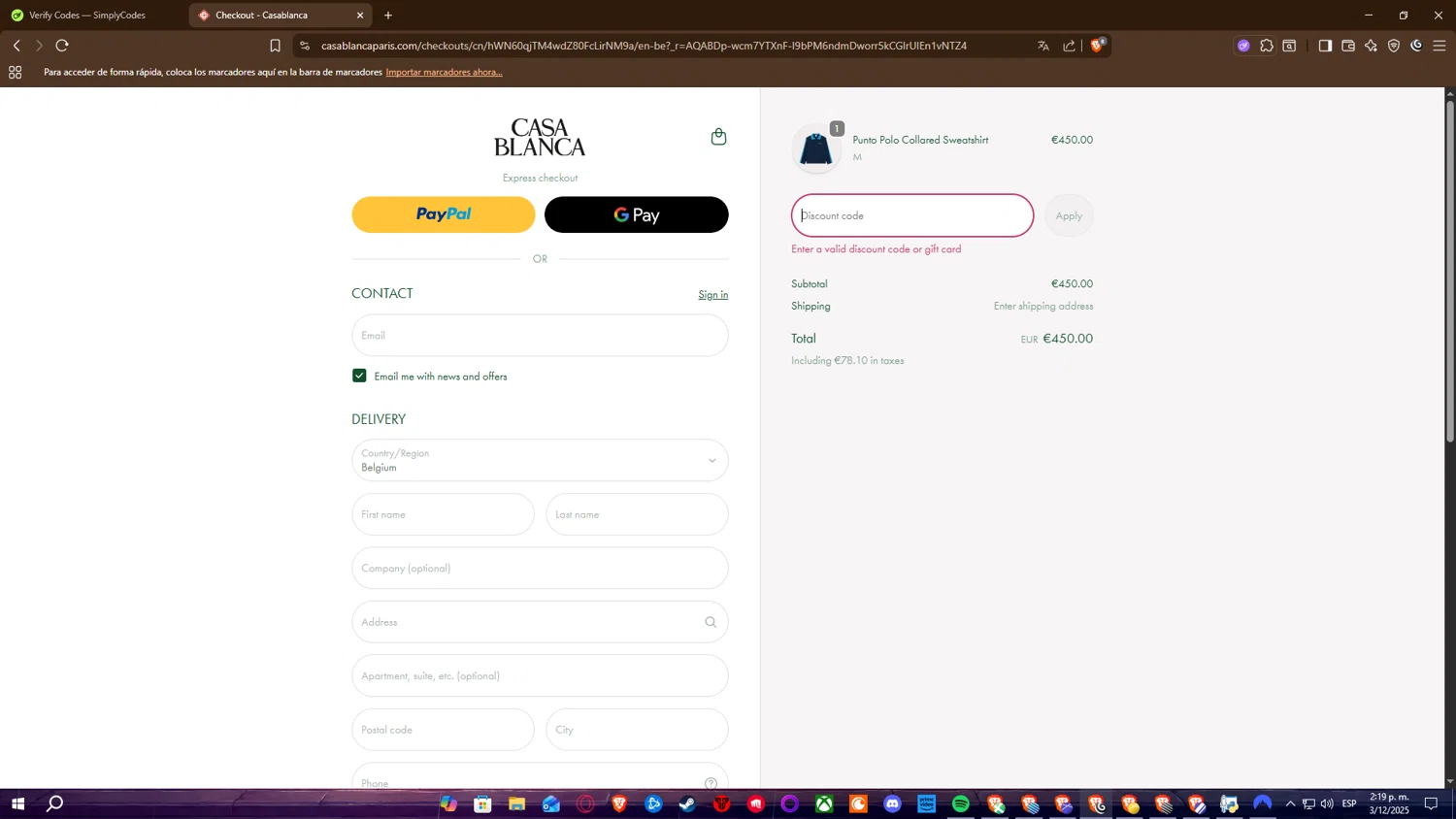The height and width of the screenshot is (819, 1456).
Task: Click the Casablanca logo
Action: point(540,137)
